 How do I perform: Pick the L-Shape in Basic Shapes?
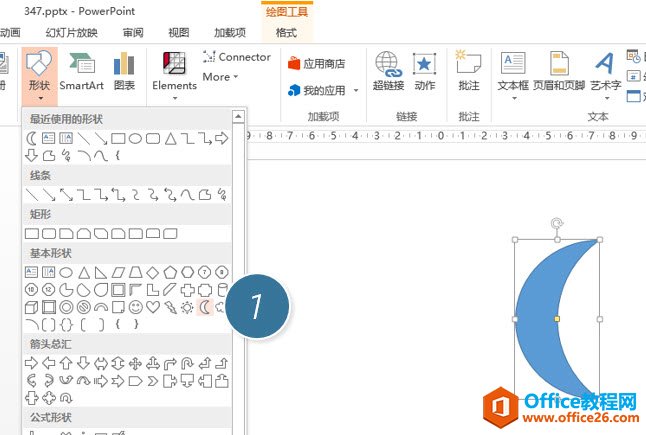click(153, 290)
